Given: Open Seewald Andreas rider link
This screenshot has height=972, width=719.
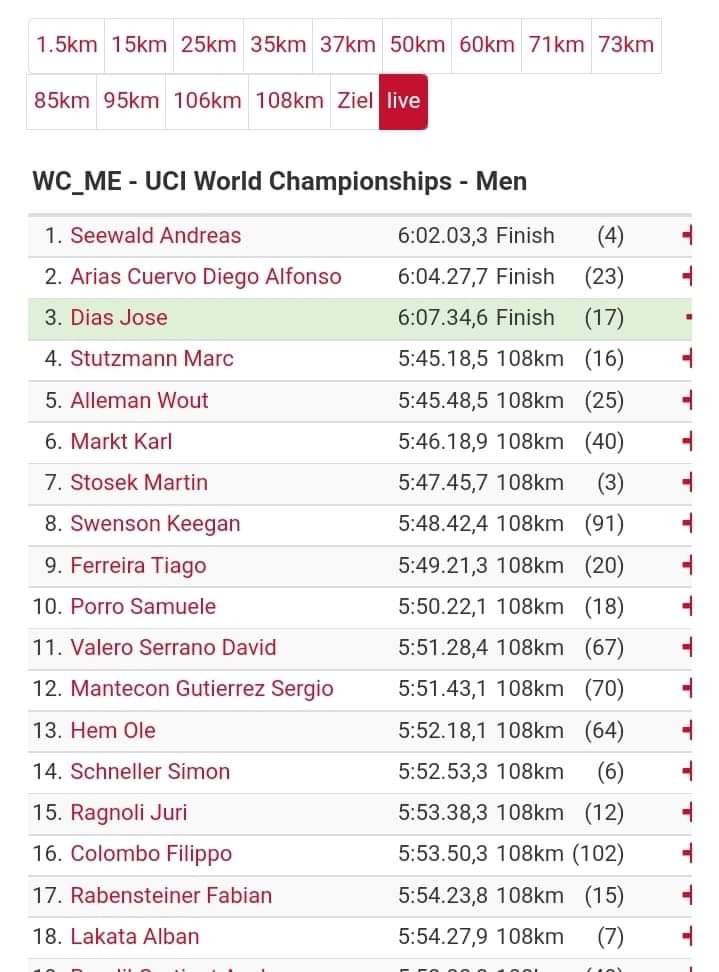Looking at the screenshot, I should click(x=156, y=236).
